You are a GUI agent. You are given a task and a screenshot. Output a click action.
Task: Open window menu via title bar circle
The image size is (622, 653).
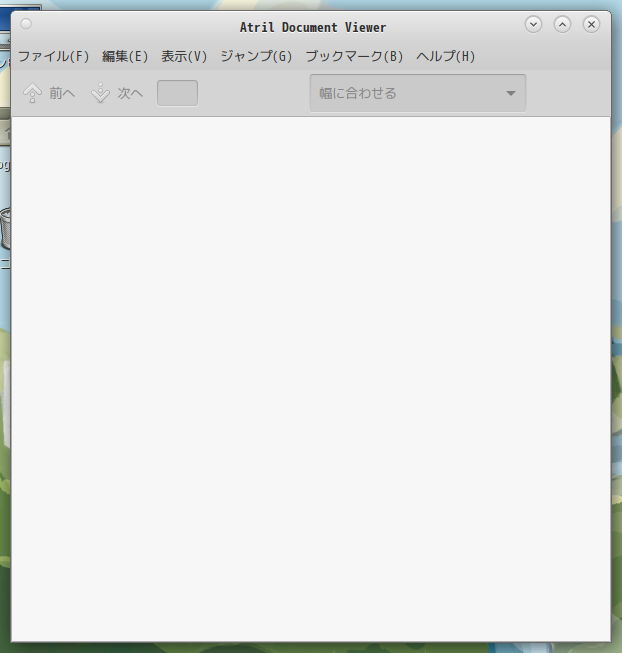click(x=26, y=24)
